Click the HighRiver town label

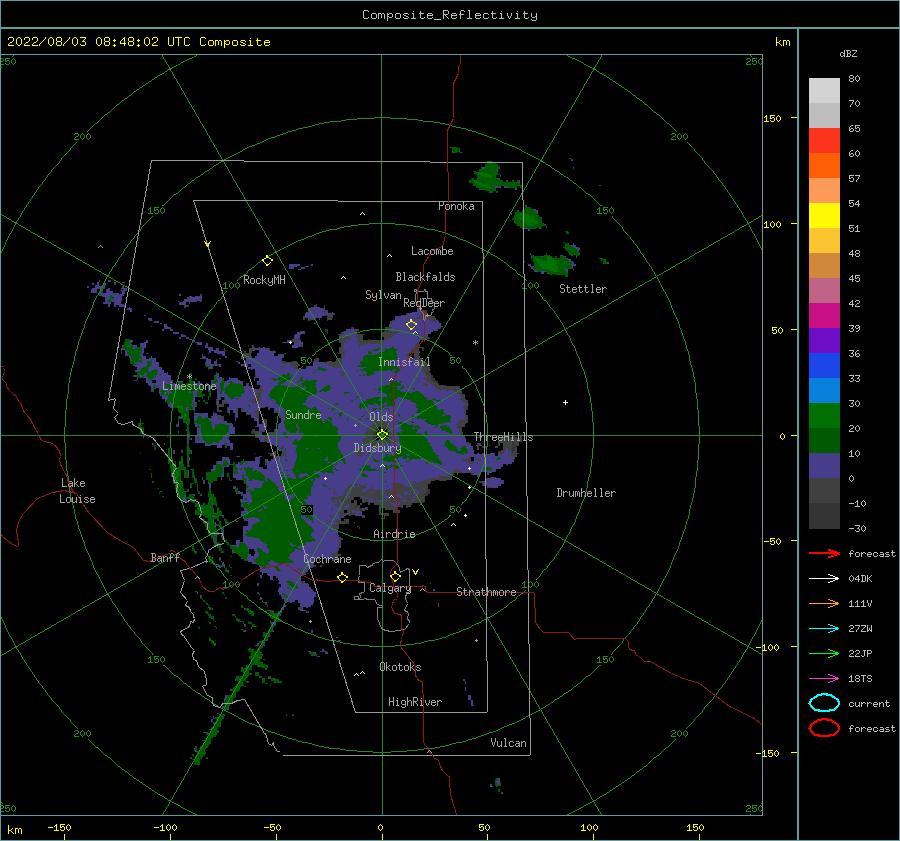tap(415, 702)
